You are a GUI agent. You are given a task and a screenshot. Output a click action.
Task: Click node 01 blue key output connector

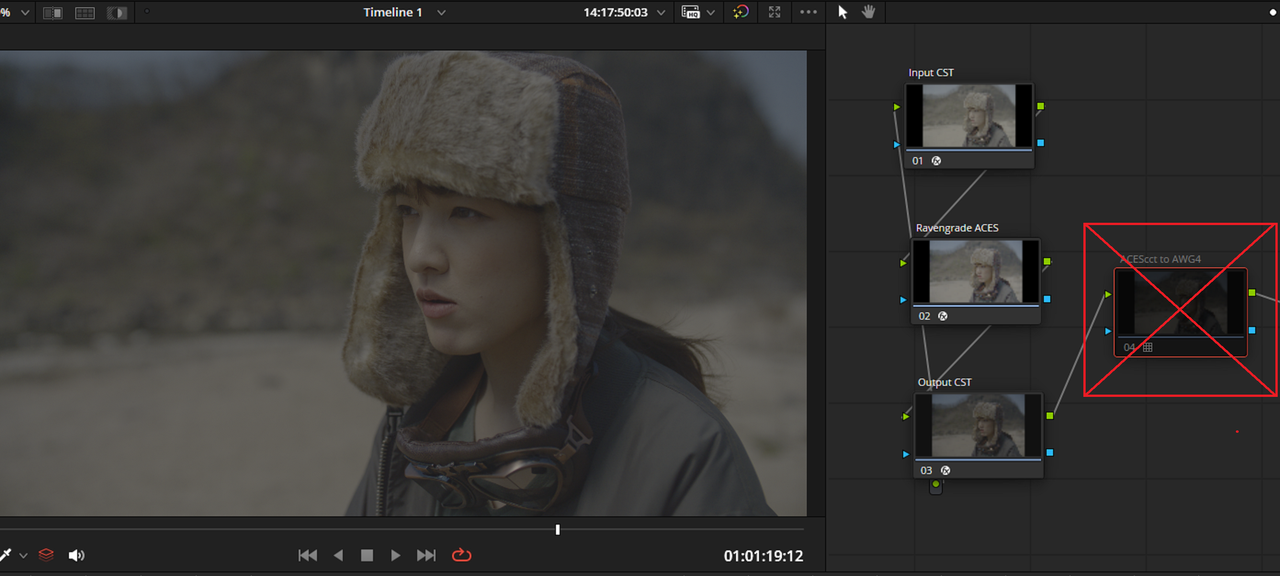(x=1041, y=143)
